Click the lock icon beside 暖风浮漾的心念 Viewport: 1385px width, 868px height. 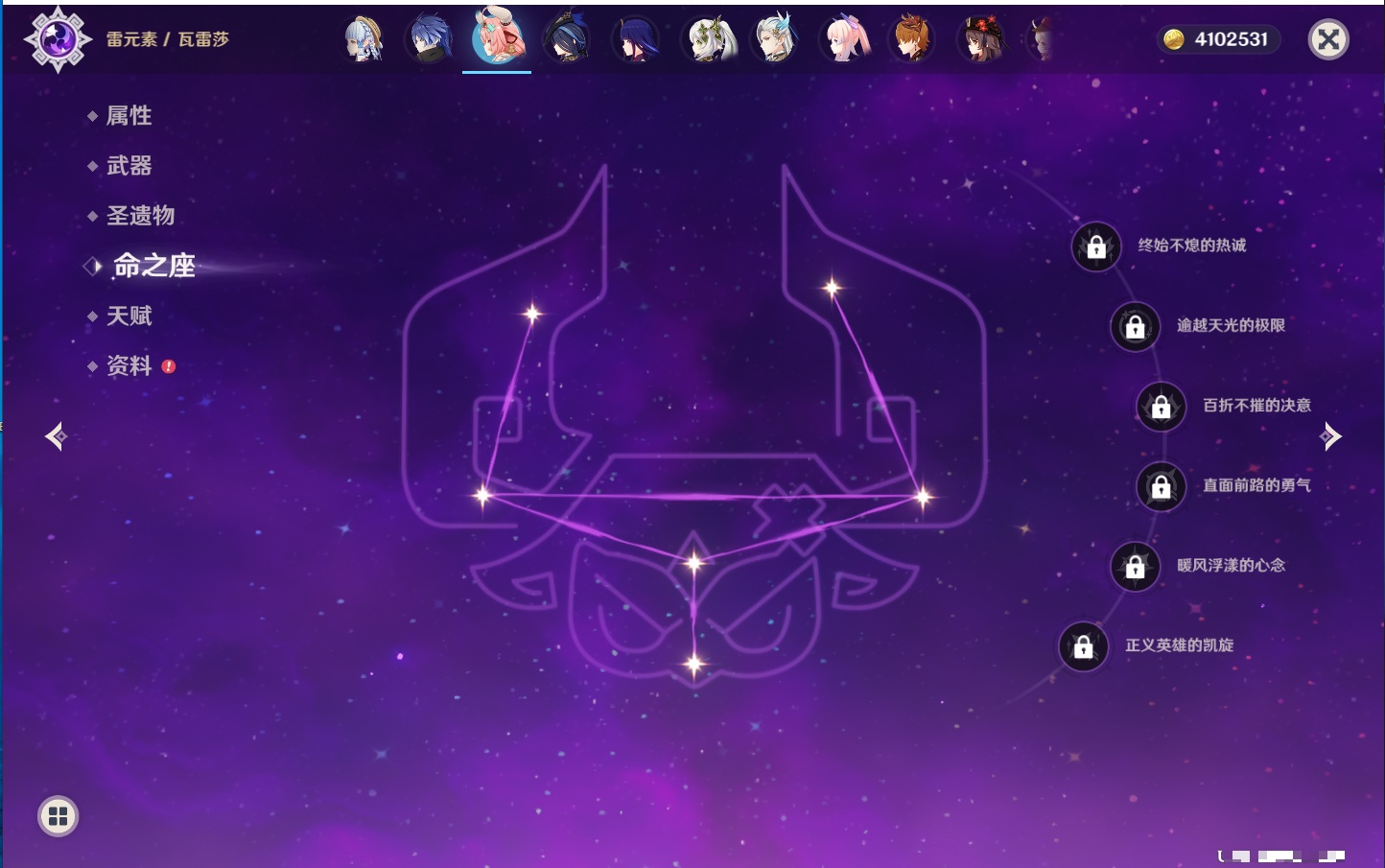1135,567
